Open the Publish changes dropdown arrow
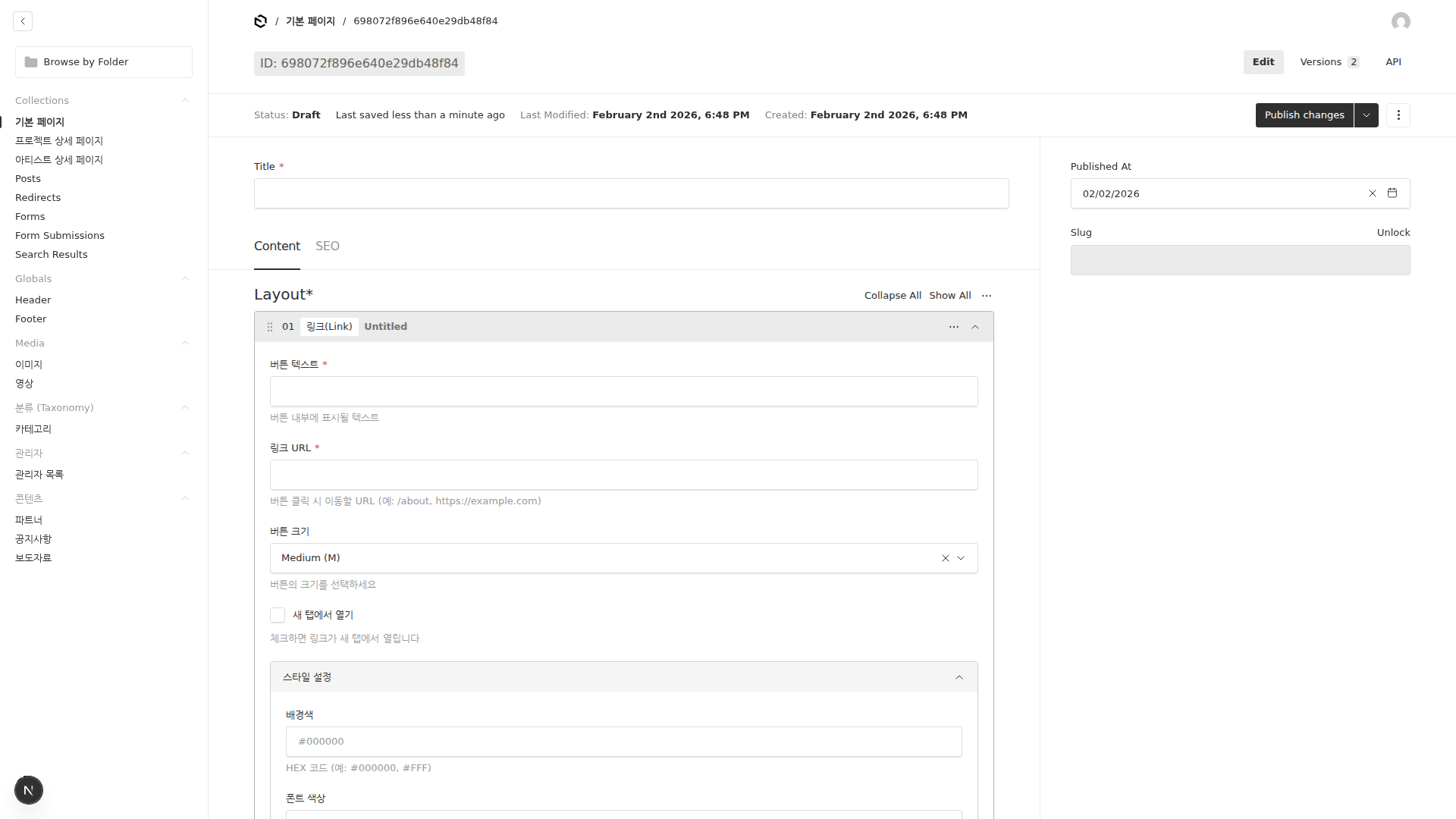The width and height of the screenshot is (1456, 819). 1366,115
